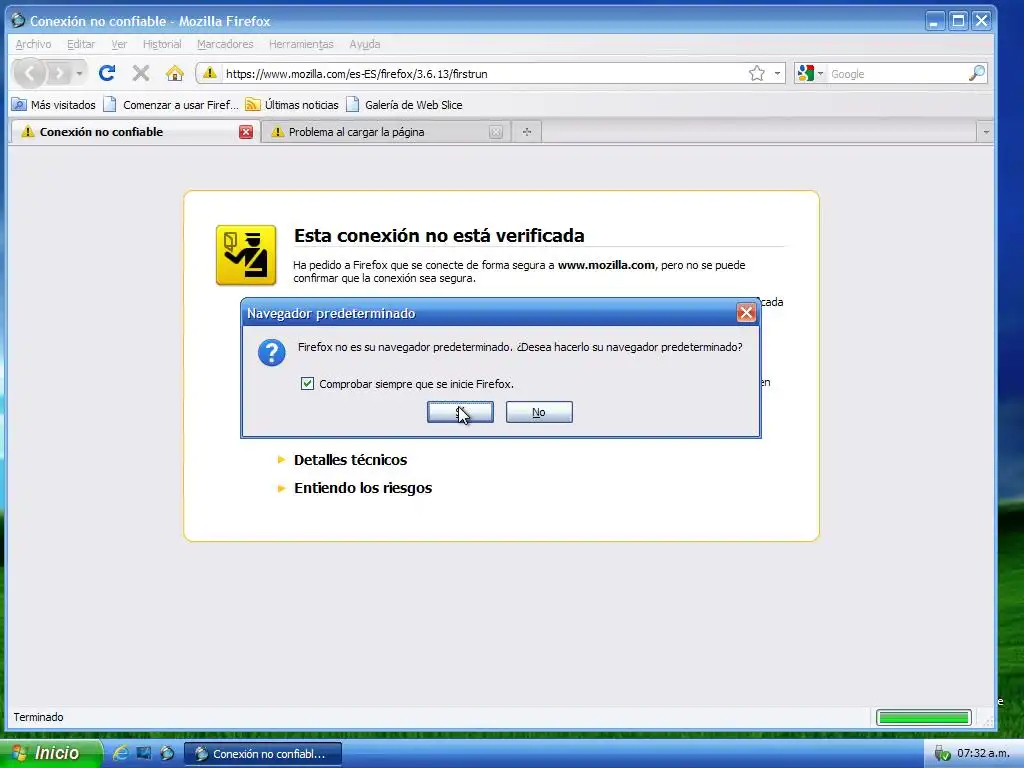1024x768 pixels.
Task: Open the Editar menu
Action: click(81, 44)
